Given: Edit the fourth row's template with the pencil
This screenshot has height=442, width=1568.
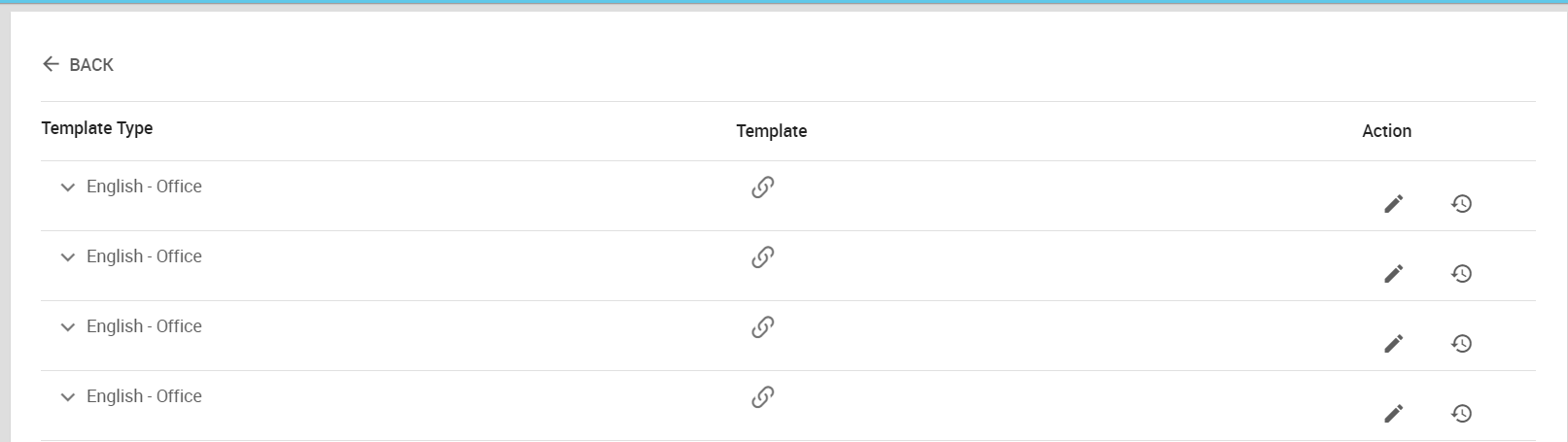Looking at the screenshot, I should pos(1393,413).
